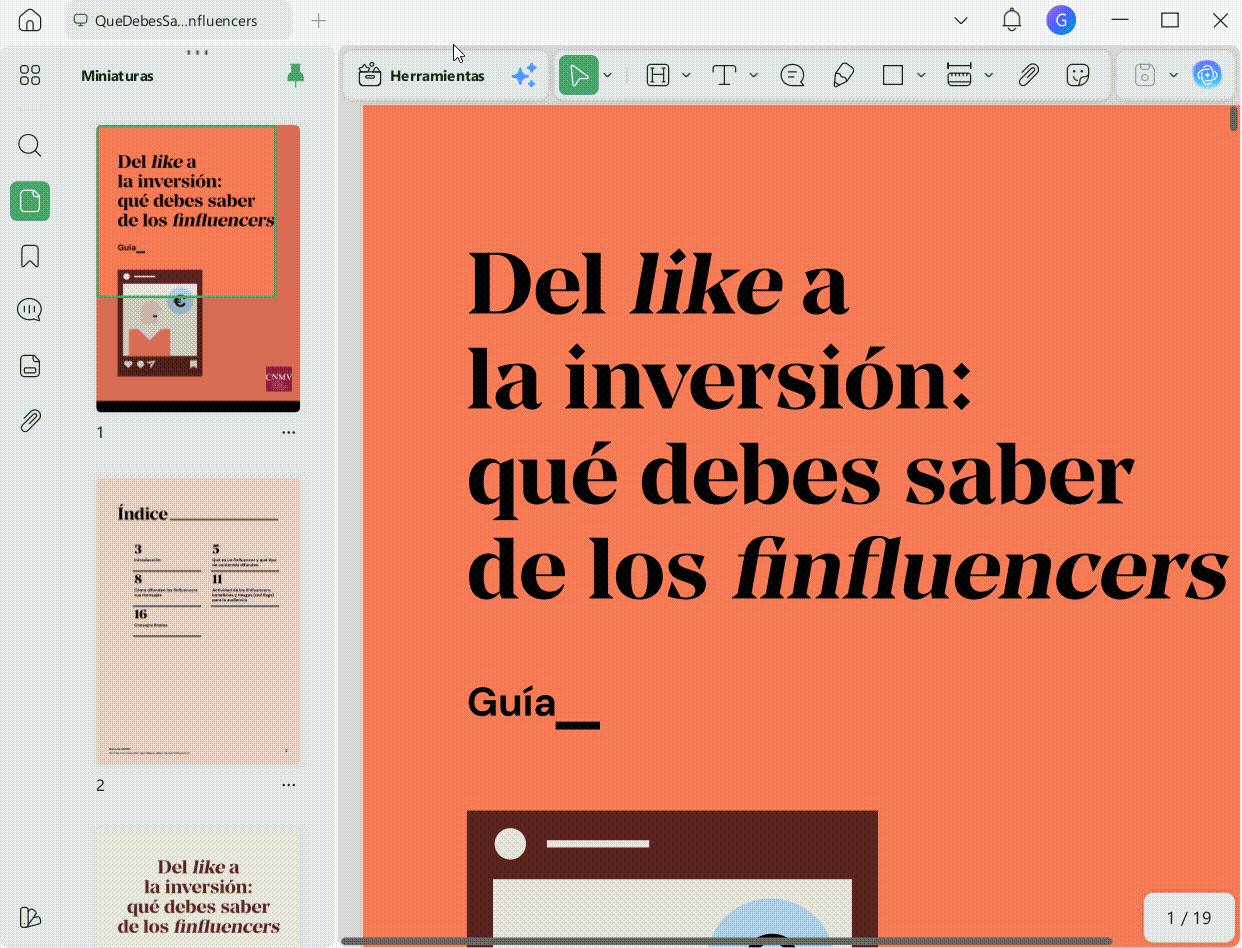Click the vertical document scrollbar
1242x948 pixels.
[x=1234, y=118]
